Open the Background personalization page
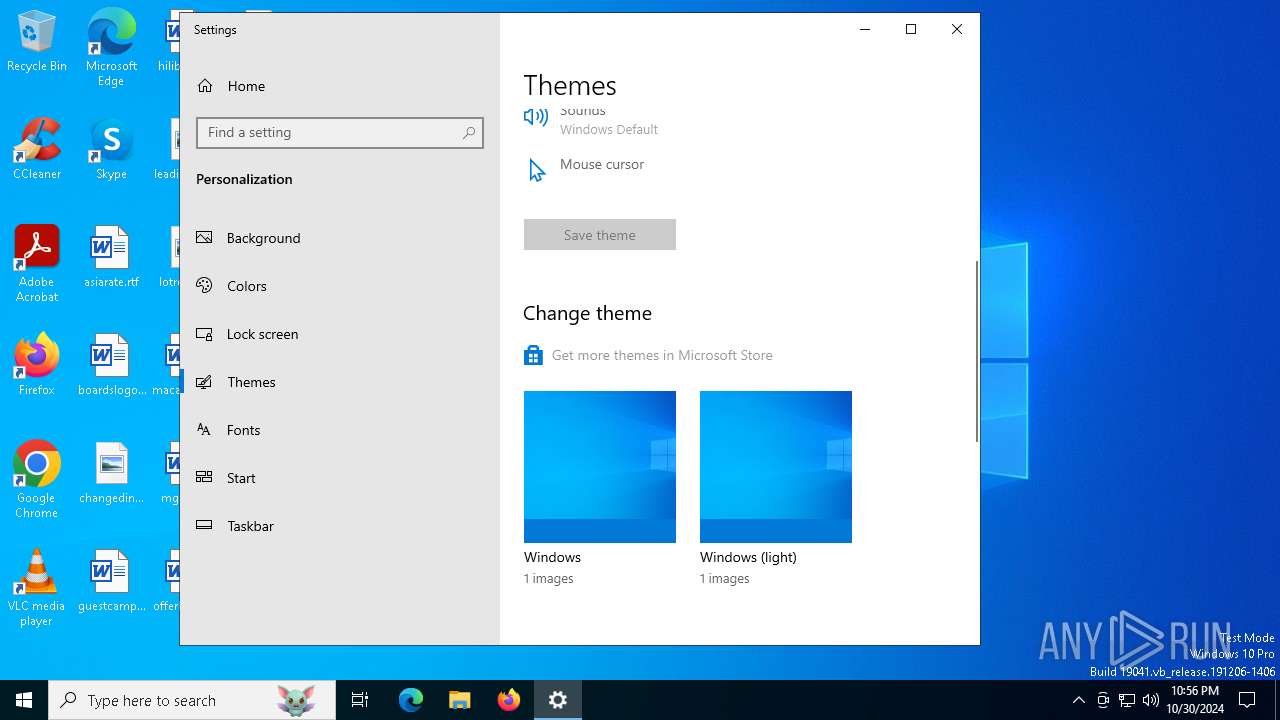 click(x=340, y=238)
